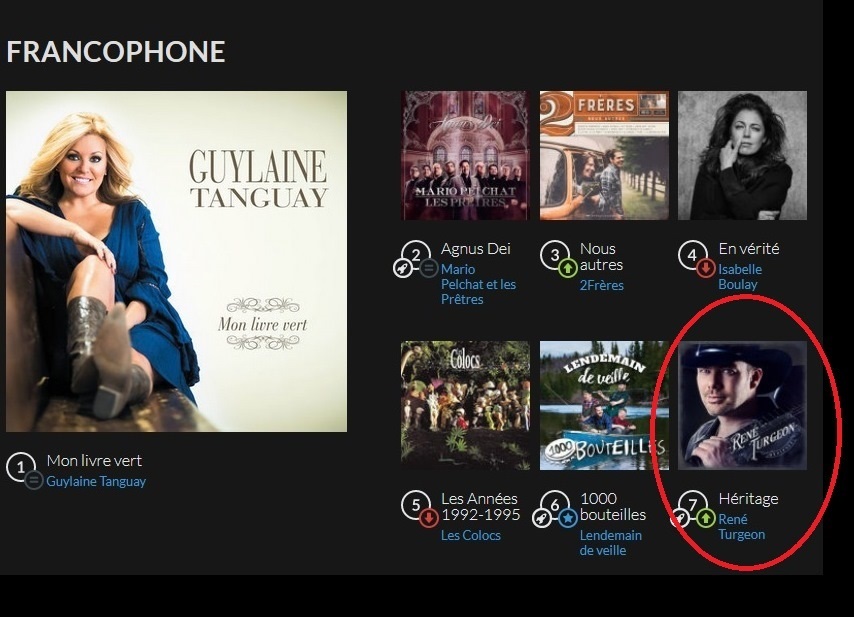Follow the 2Frères artist link

601,285
